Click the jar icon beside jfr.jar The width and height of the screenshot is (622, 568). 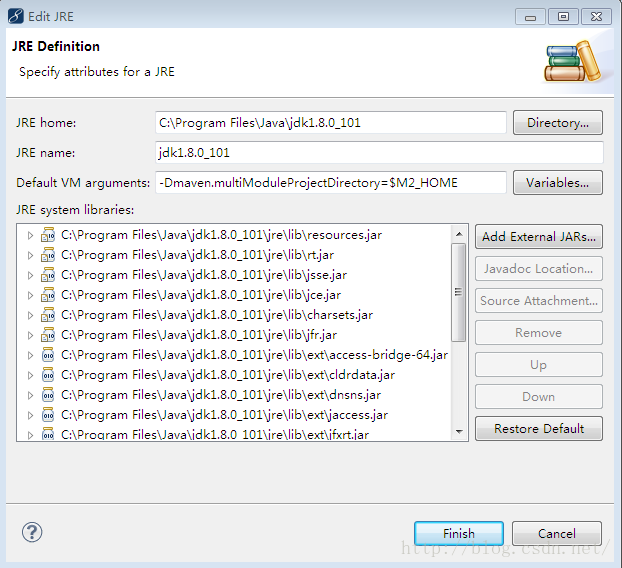[48, 335]
